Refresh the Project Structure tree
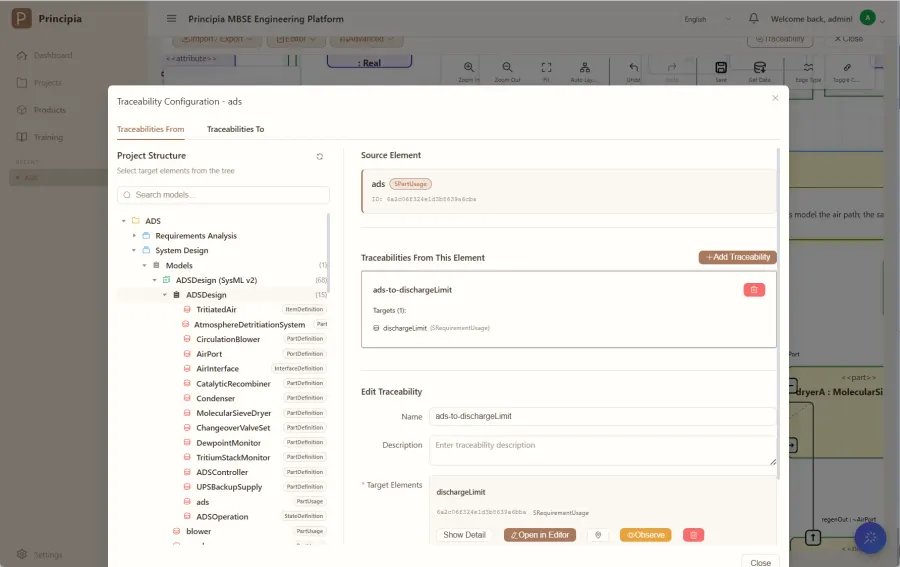 320,156
